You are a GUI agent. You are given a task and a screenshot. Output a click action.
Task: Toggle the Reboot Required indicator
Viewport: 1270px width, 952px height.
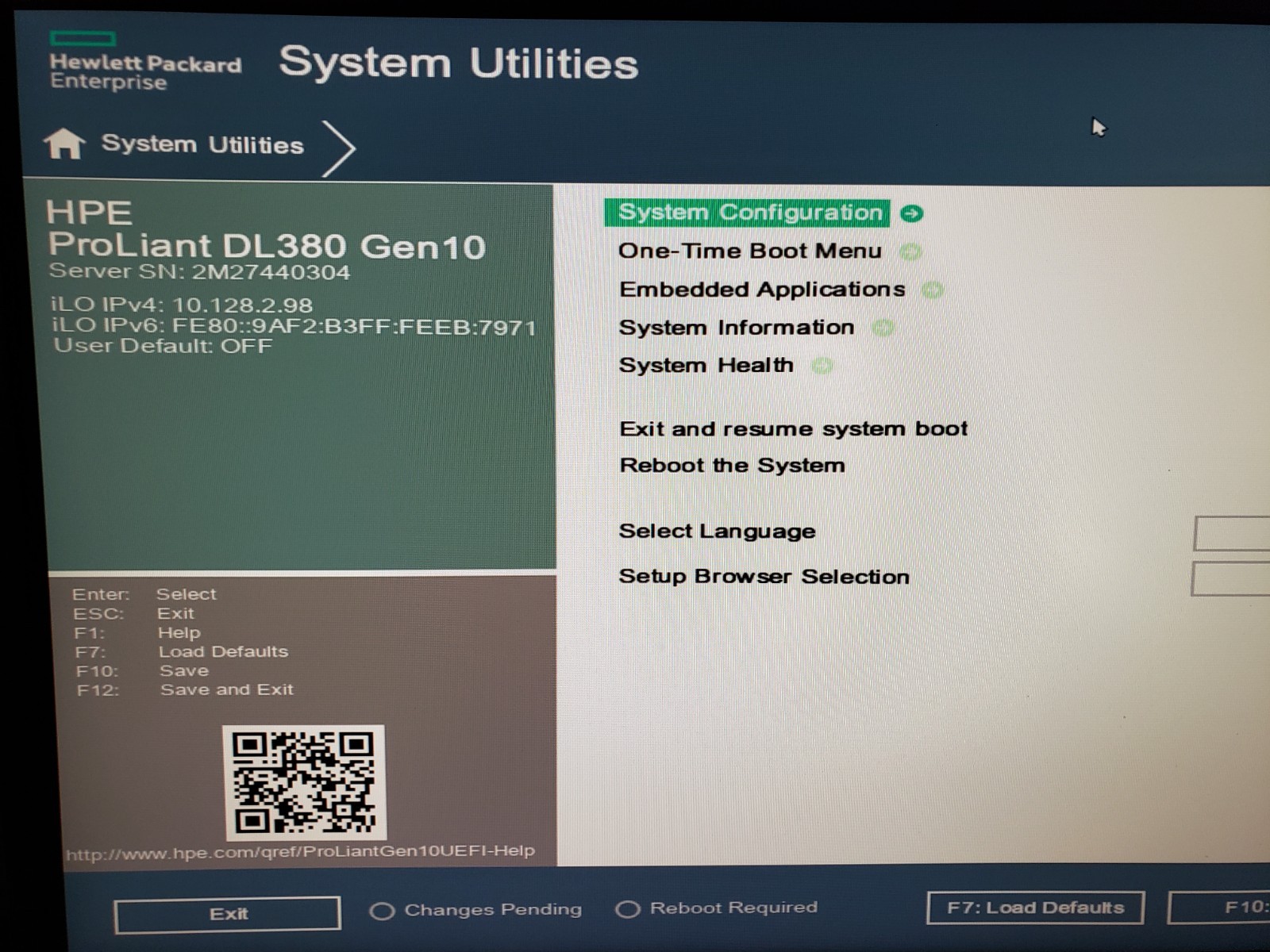click(x=628, y=908)
